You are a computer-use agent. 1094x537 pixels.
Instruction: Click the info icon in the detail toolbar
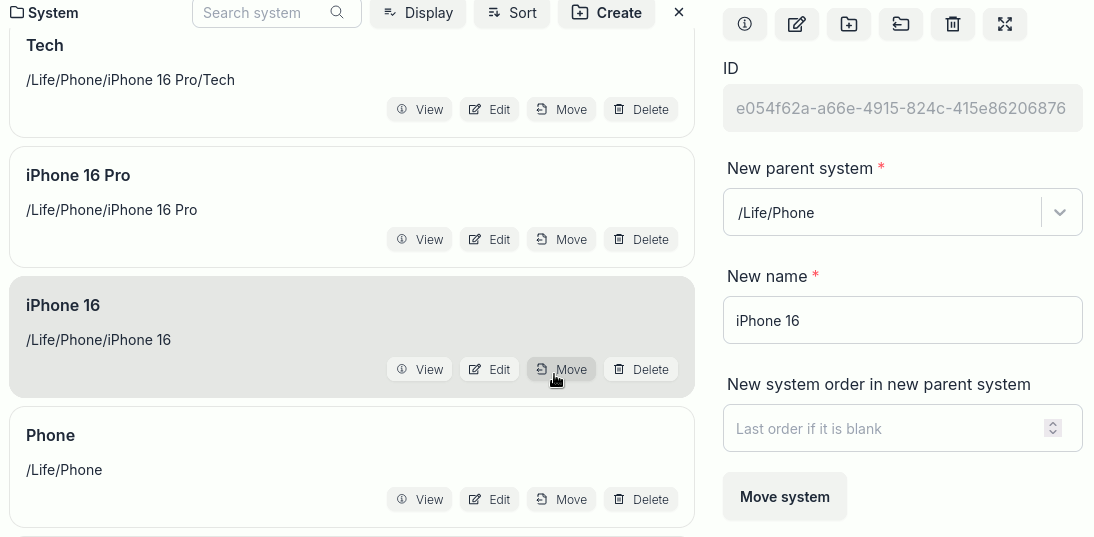coord(744,24)
